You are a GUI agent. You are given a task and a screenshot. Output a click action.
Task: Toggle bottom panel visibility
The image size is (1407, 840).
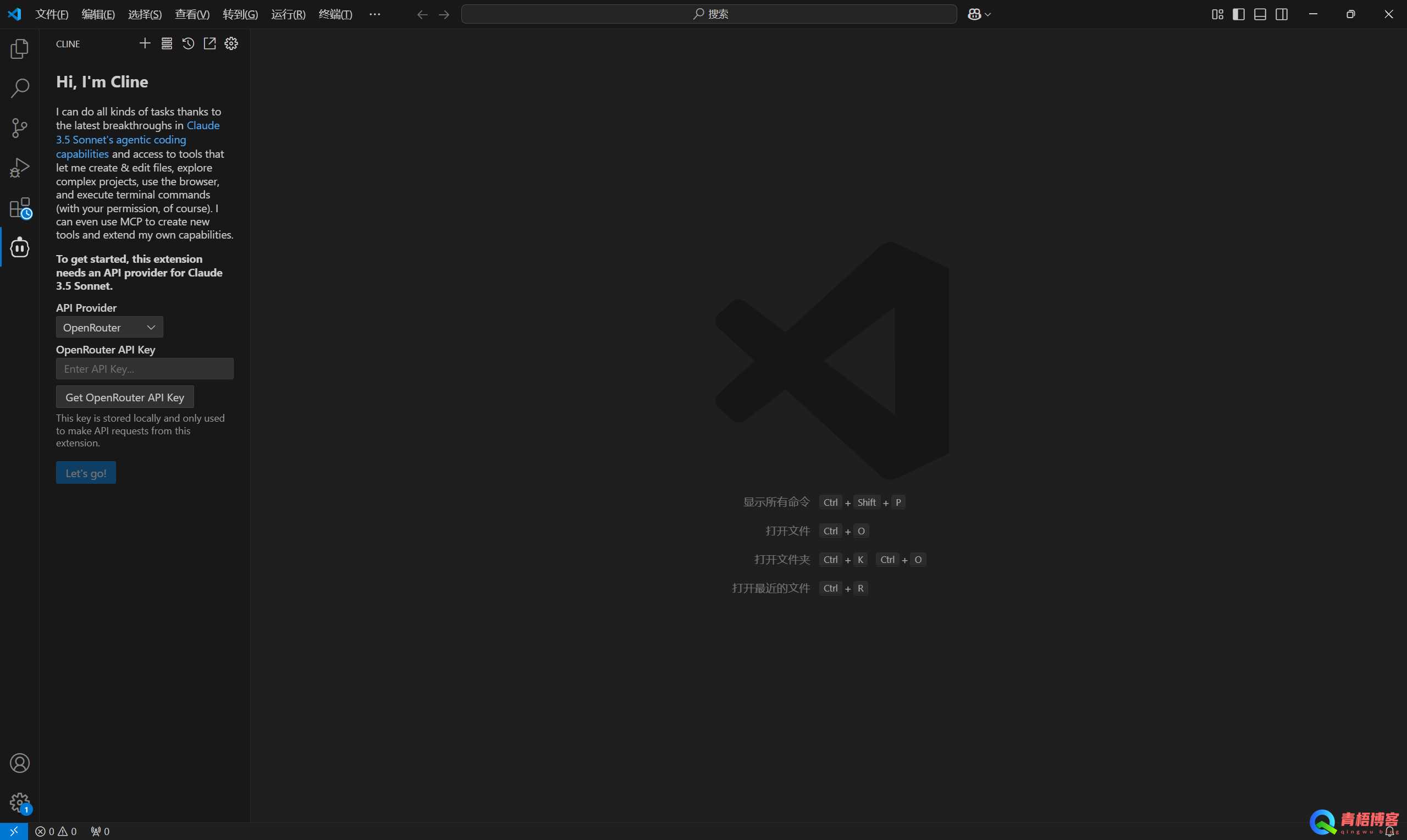tap(1260, 15)
